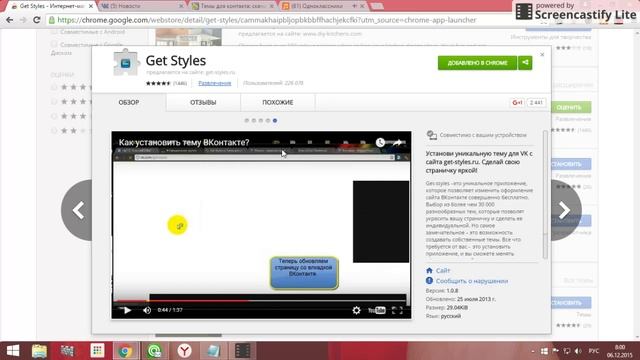Open File Explorer from taskbar
This screenshot has width=640, height=360.
pos(40,351)
